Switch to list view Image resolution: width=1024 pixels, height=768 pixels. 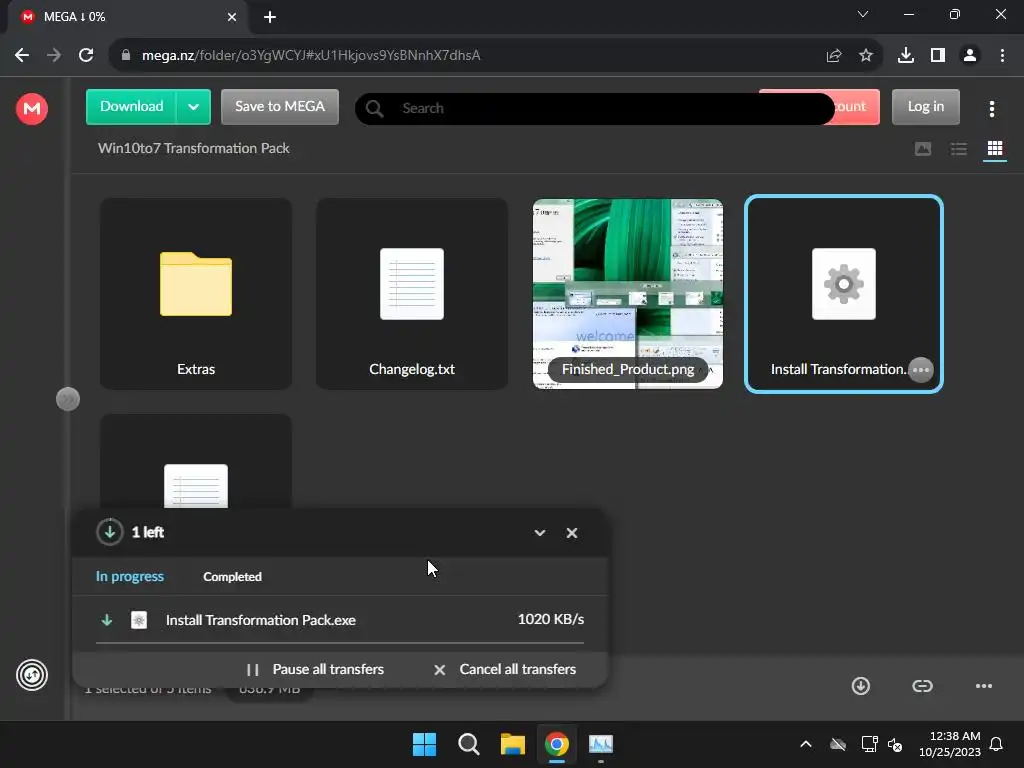(959, 149)
